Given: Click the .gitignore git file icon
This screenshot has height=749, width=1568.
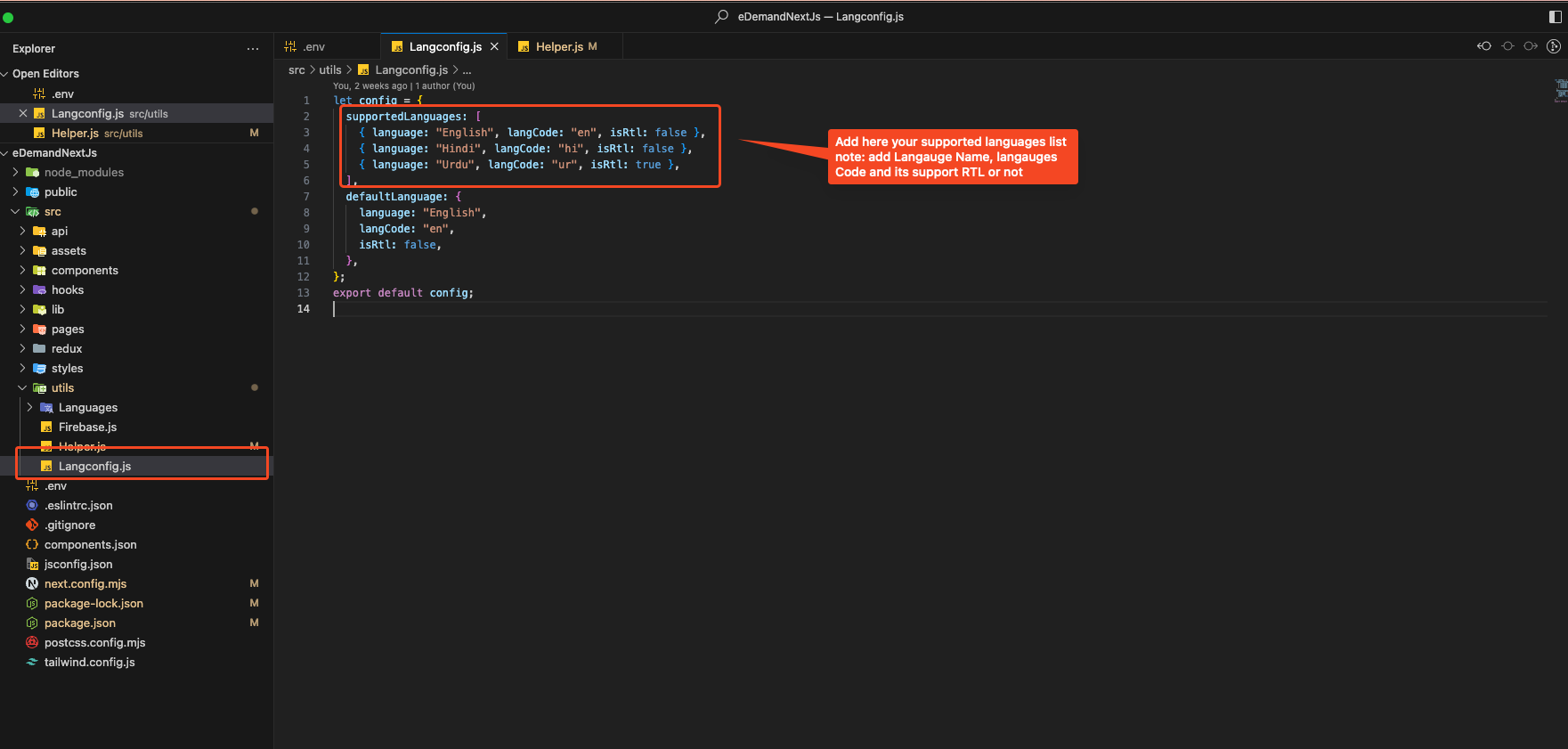Looking at the screenshot, I should (x=32, y=525).
